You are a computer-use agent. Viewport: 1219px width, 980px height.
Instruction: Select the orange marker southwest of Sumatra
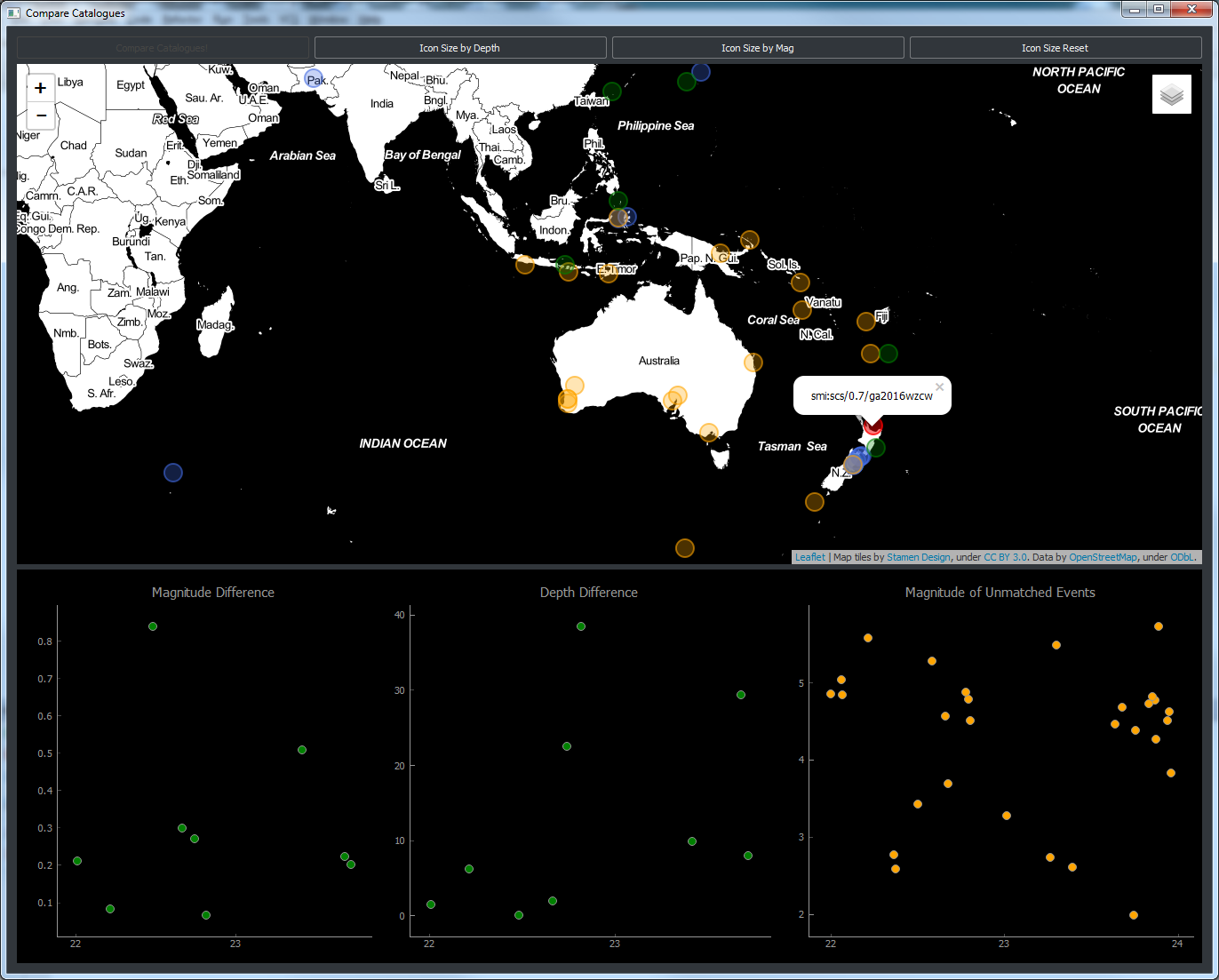[525, 264]
